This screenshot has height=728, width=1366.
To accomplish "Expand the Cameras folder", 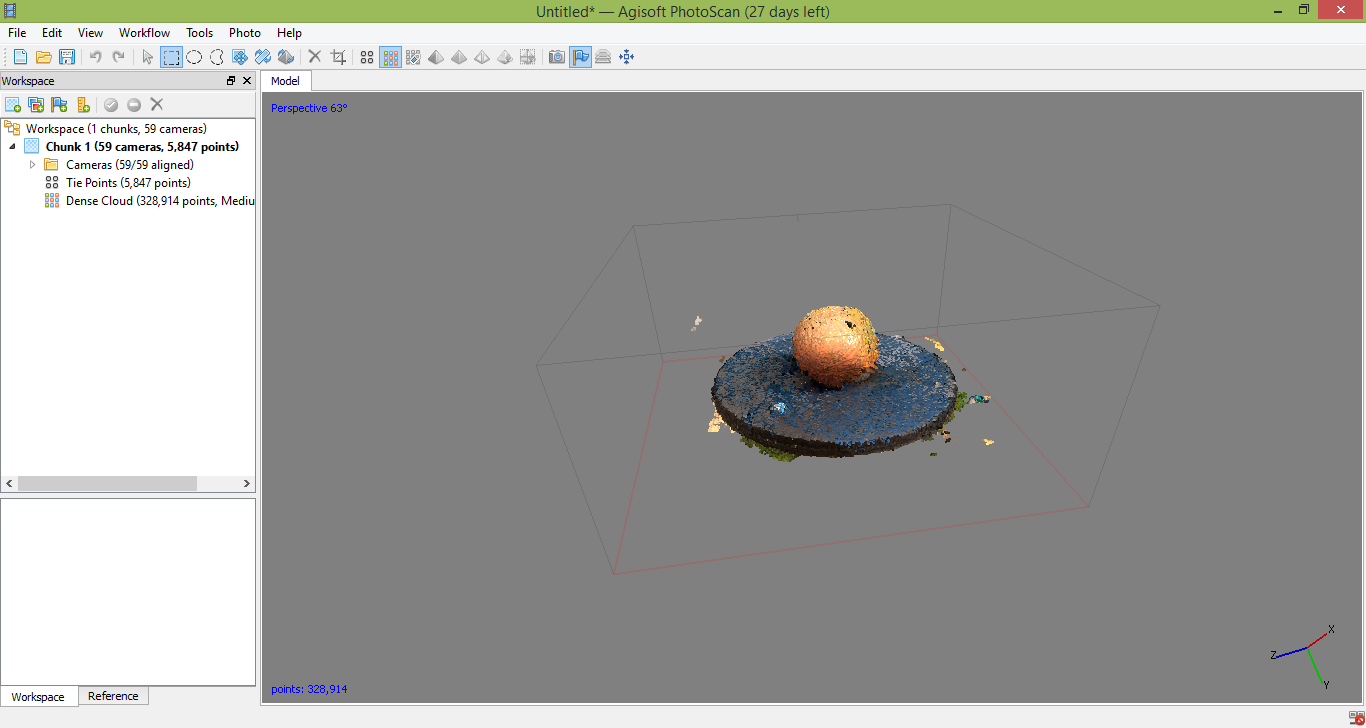I will tap(32, 164).
